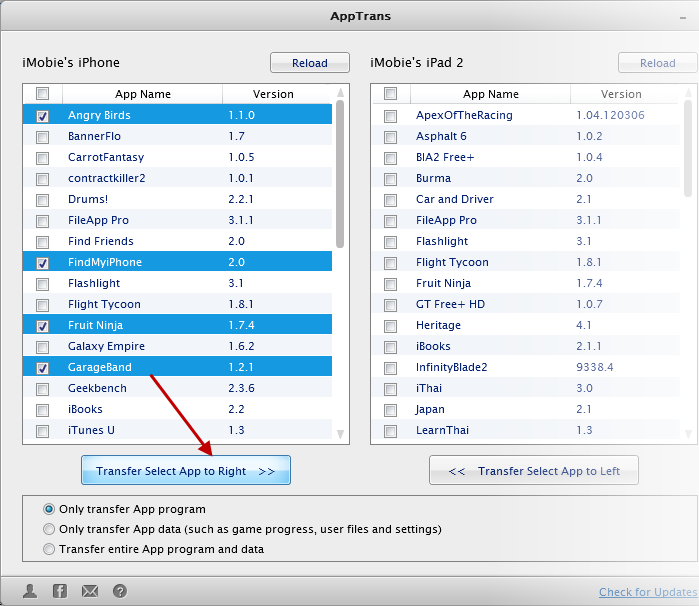This screenshot has height=606, width=699.
Task: Select the Car and Driver row
Action: [x=526, y=199]
